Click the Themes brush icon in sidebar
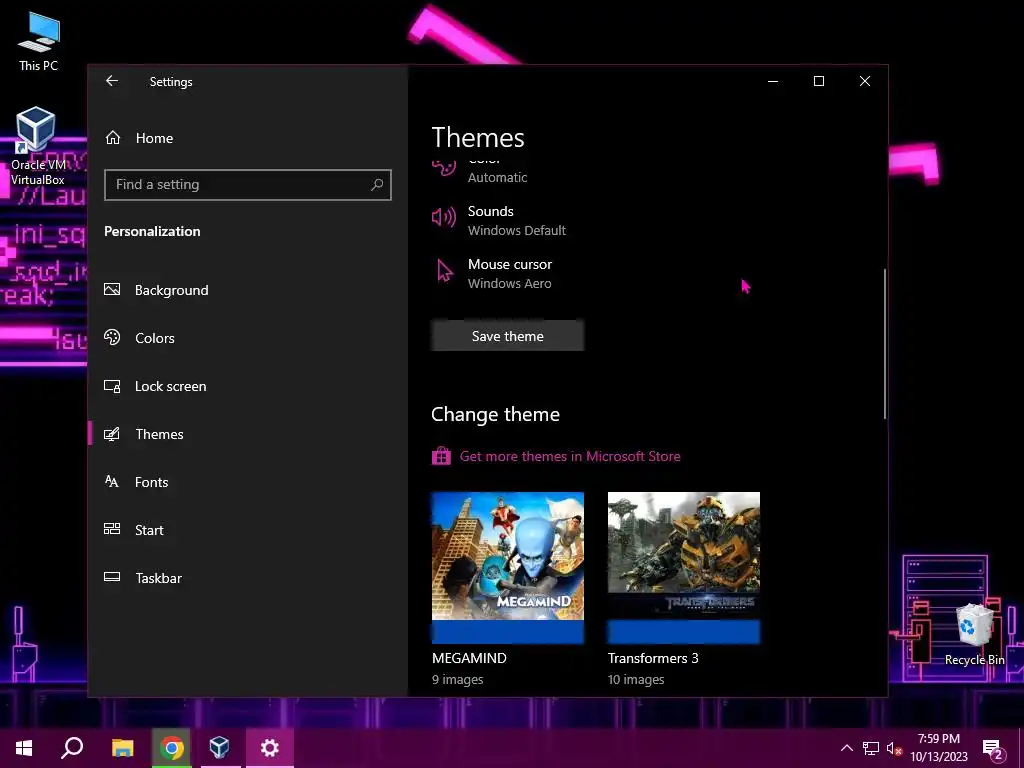The width and height of the screenshot is (1024, 768). click(112, 434)
